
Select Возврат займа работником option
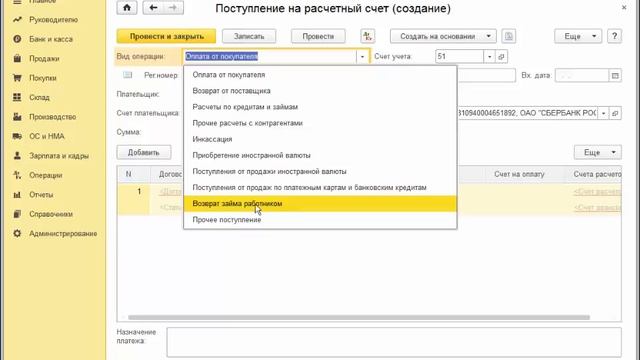(x=320, y=204)
